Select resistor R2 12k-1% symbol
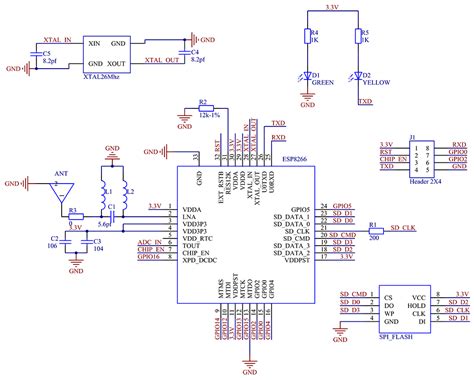 pyautogui.click(x=206, y=108)
